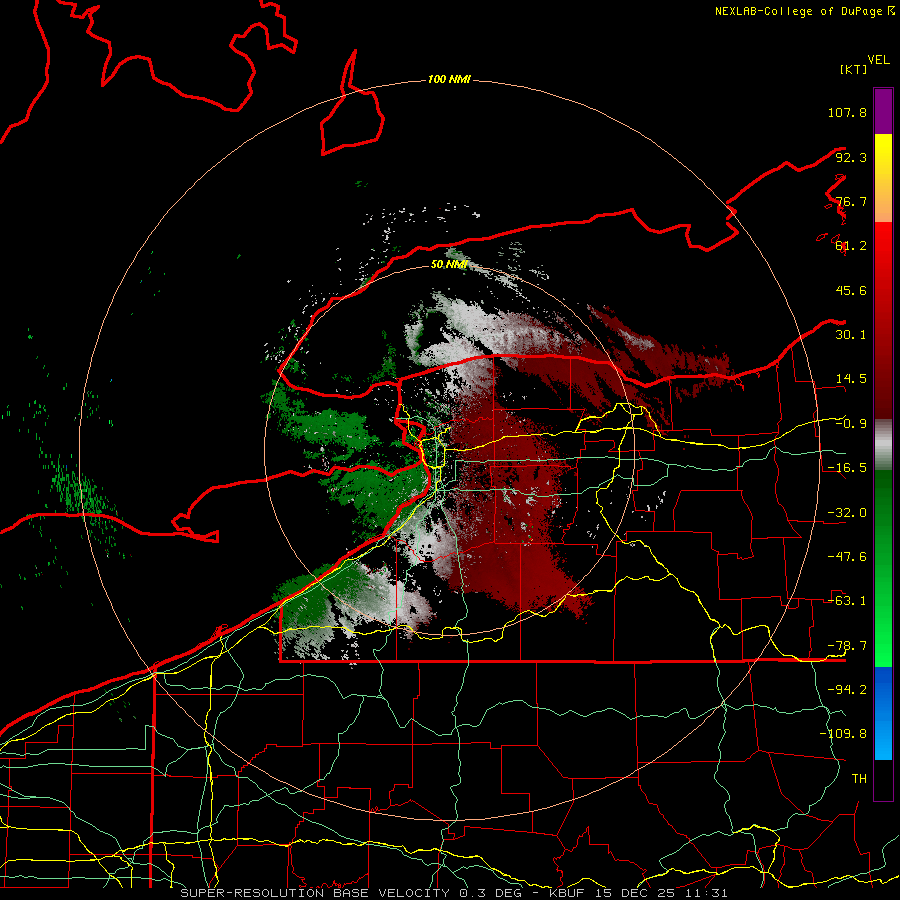Click the Super-Resolution Base Velocity caption
900x900 pixels.
[x=453, y=893]
